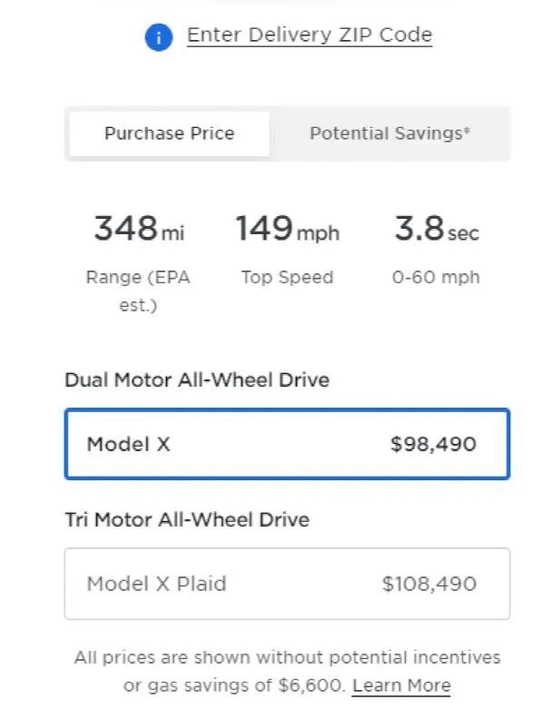Switch to the Potential Savings tab
This screenshot has width=550, height=710.
390,134
